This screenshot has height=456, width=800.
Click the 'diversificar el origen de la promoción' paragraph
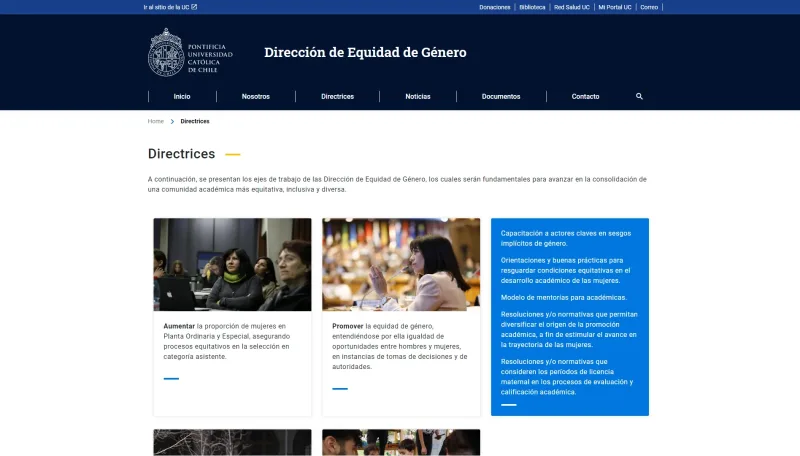[569, 330]
